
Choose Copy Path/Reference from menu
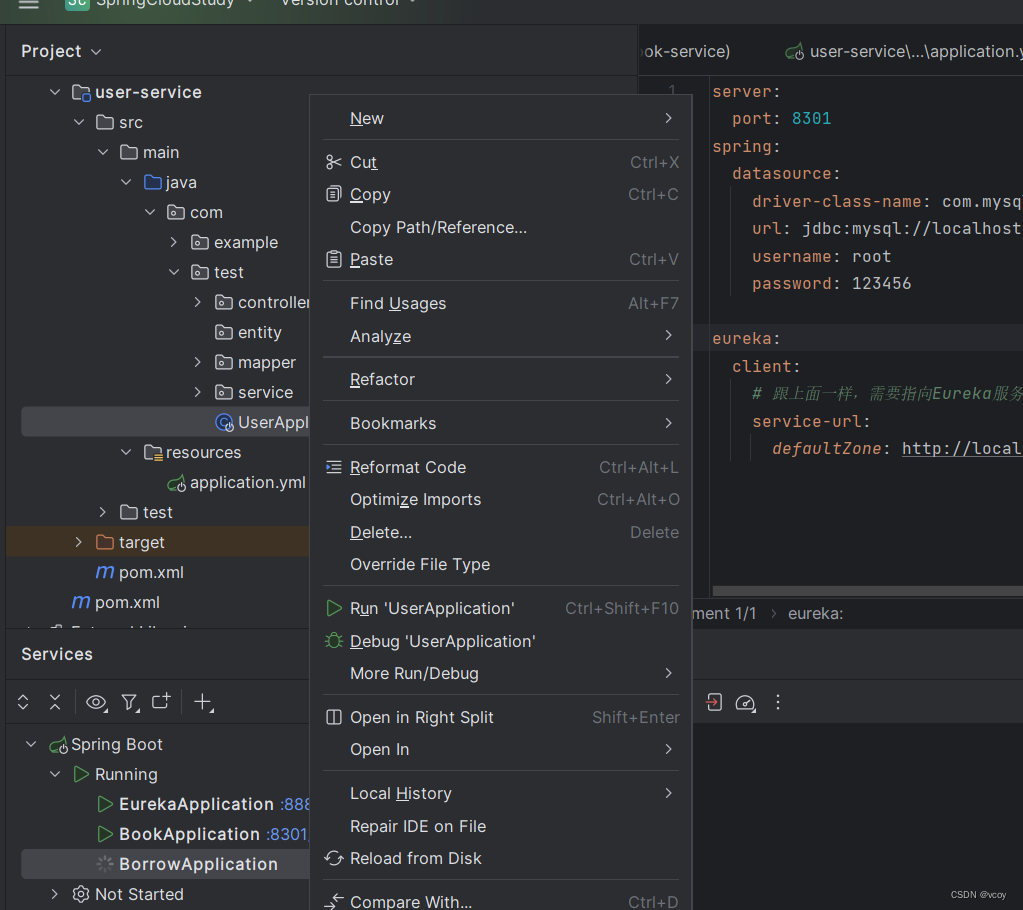point(501,227)
